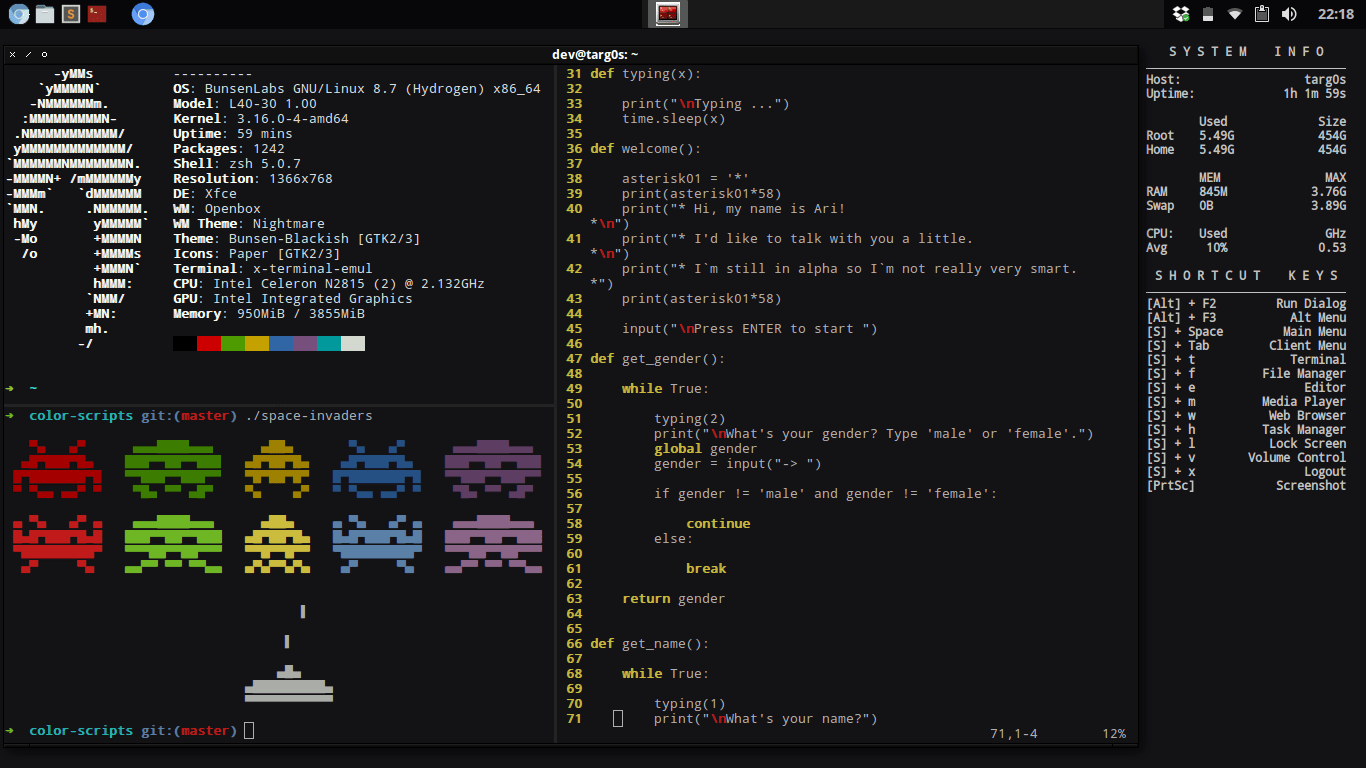
Task: Click the Packages 1242 line
Action: [229, 149]
